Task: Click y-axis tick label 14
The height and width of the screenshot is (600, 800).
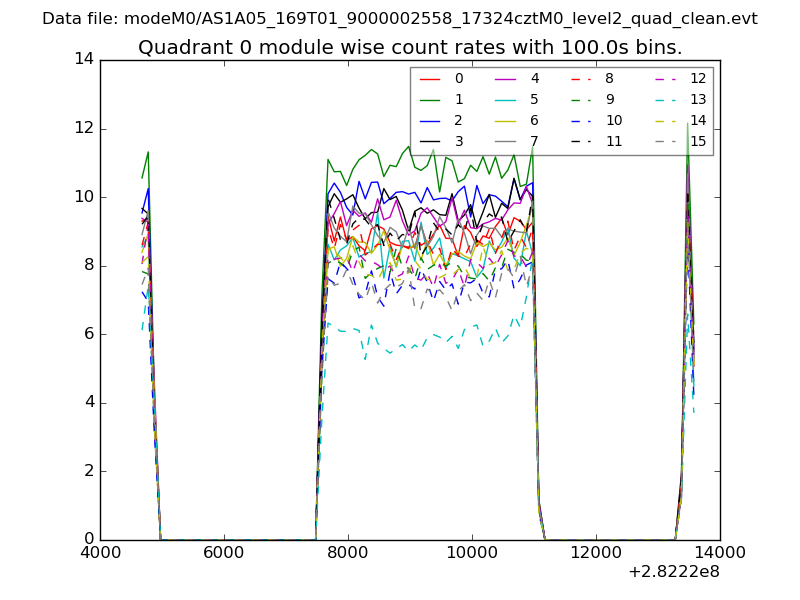Action: [83, 60]
